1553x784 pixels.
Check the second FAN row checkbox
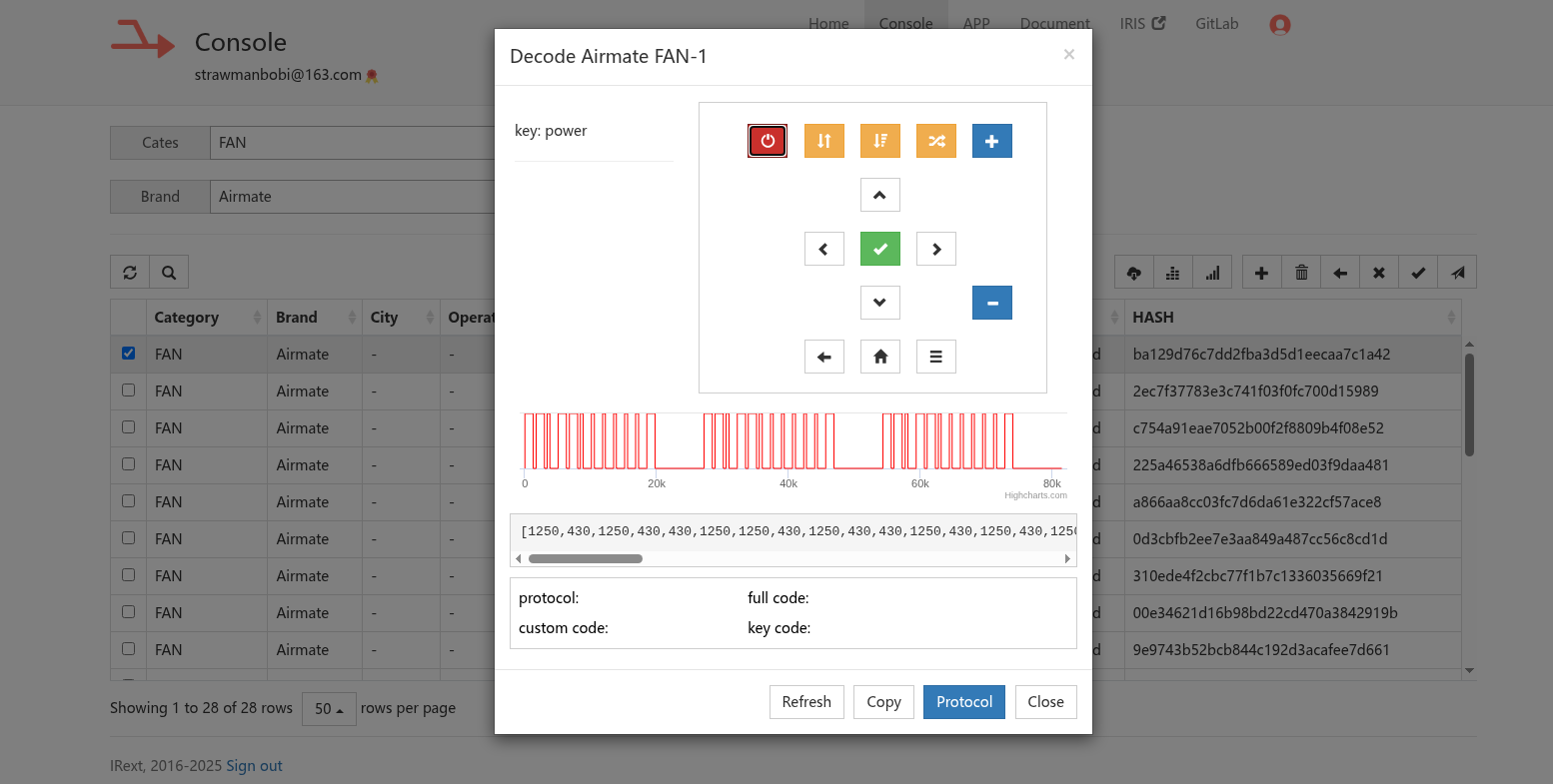(128, 391)
